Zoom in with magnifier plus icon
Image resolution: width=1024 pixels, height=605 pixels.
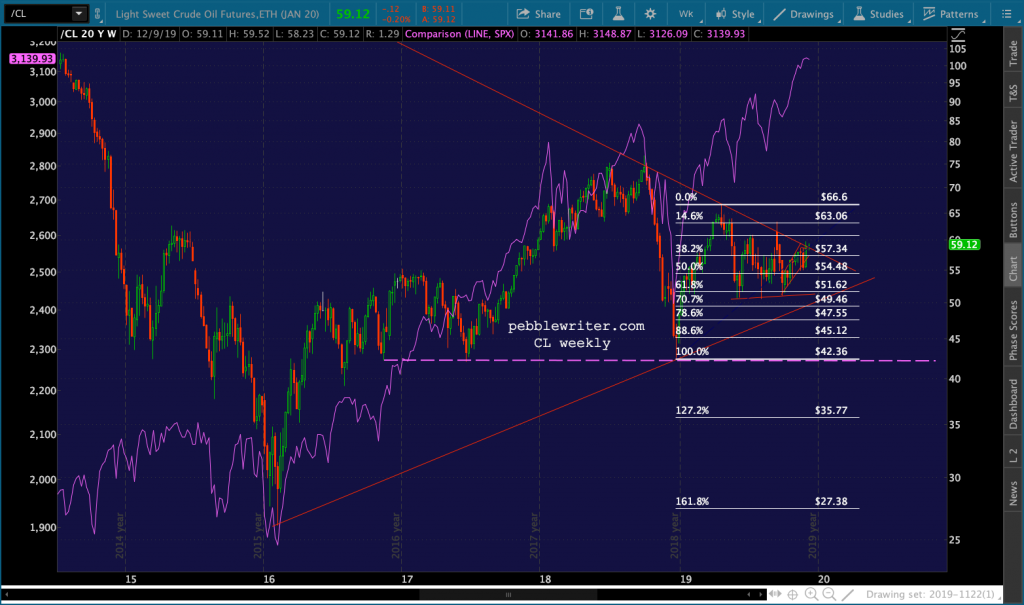click(811, 594)
